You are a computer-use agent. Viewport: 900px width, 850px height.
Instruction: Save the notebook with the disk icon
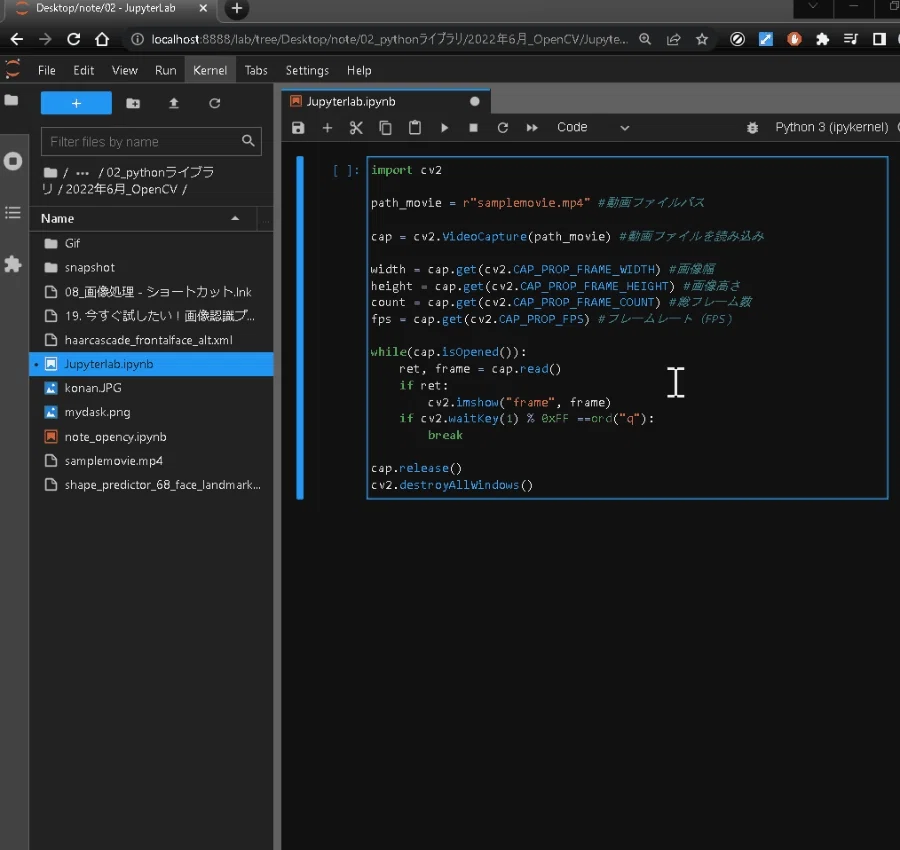(x=298, y=127)
